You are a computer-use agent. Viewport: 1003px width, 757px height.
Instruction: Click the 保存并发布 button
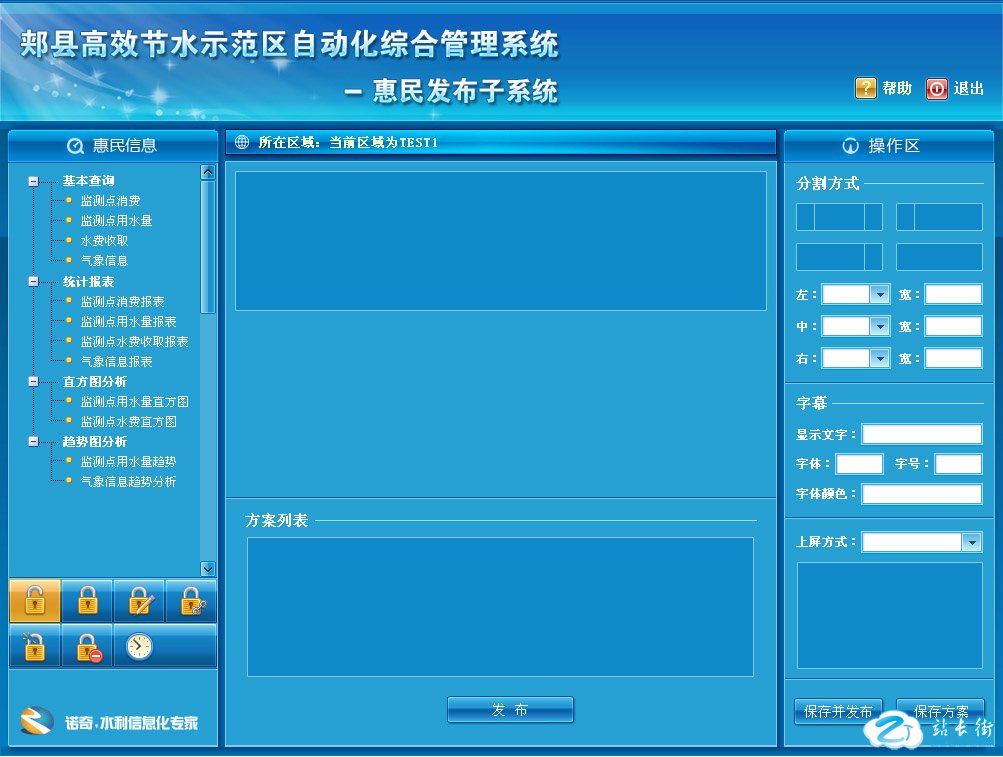point(838,711)
